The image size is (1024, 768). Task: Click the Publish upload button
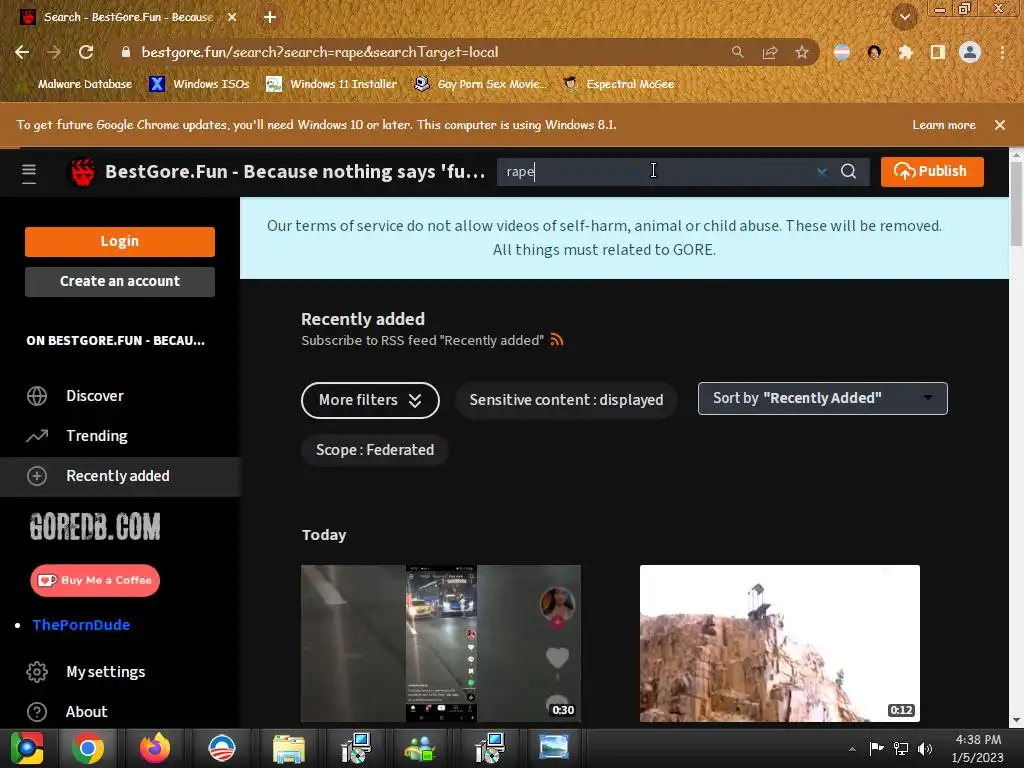click(x=932, y=172)
